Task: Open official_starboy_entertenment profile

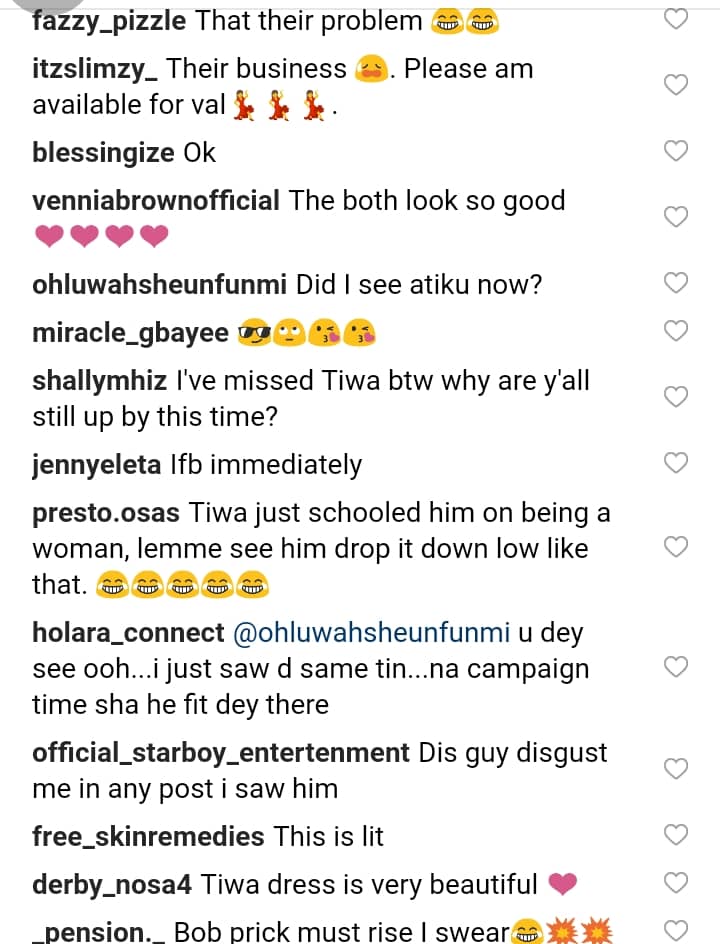Action: (221, 753)
